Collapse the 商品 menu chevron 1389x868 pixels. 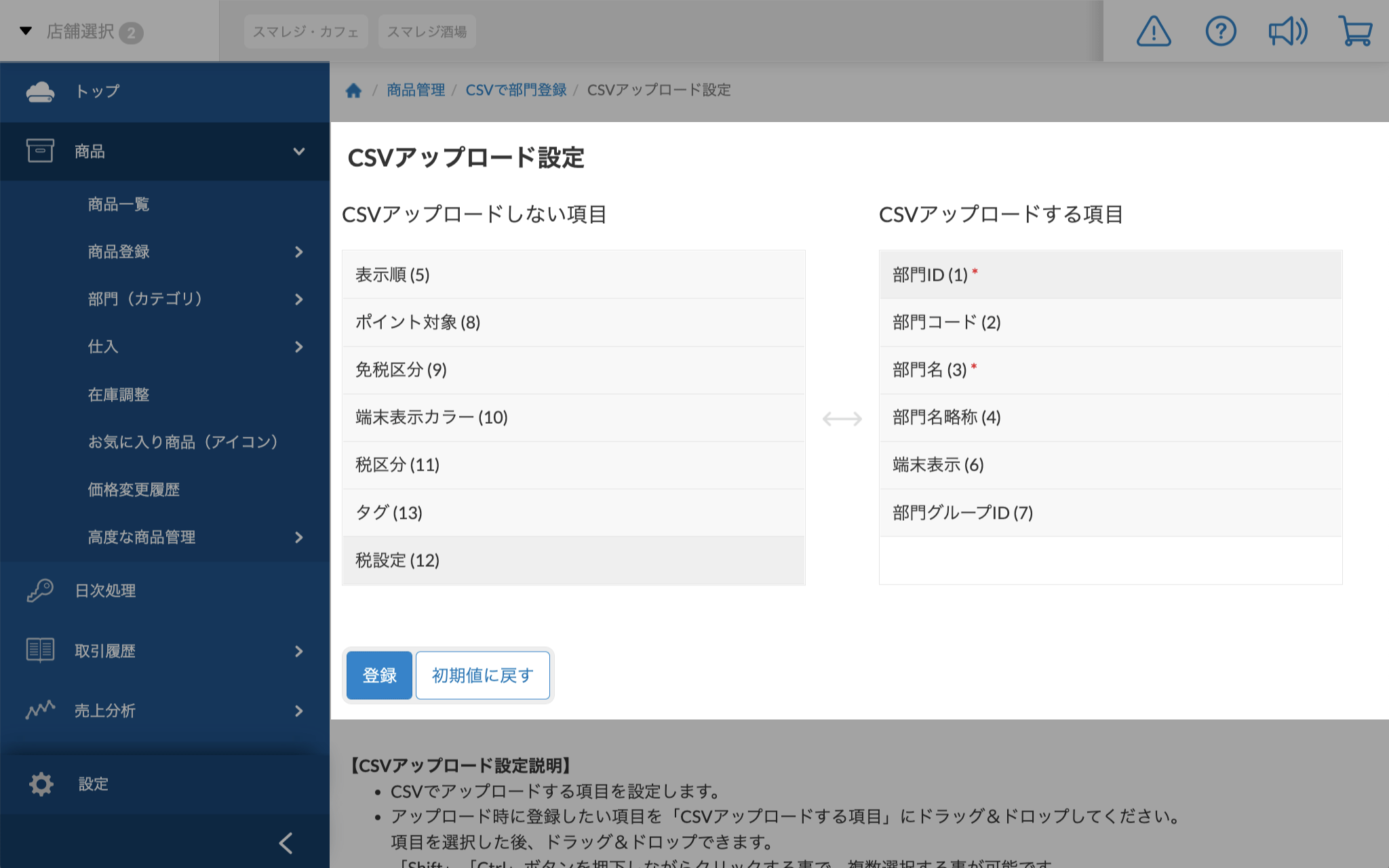pos(299,151)
